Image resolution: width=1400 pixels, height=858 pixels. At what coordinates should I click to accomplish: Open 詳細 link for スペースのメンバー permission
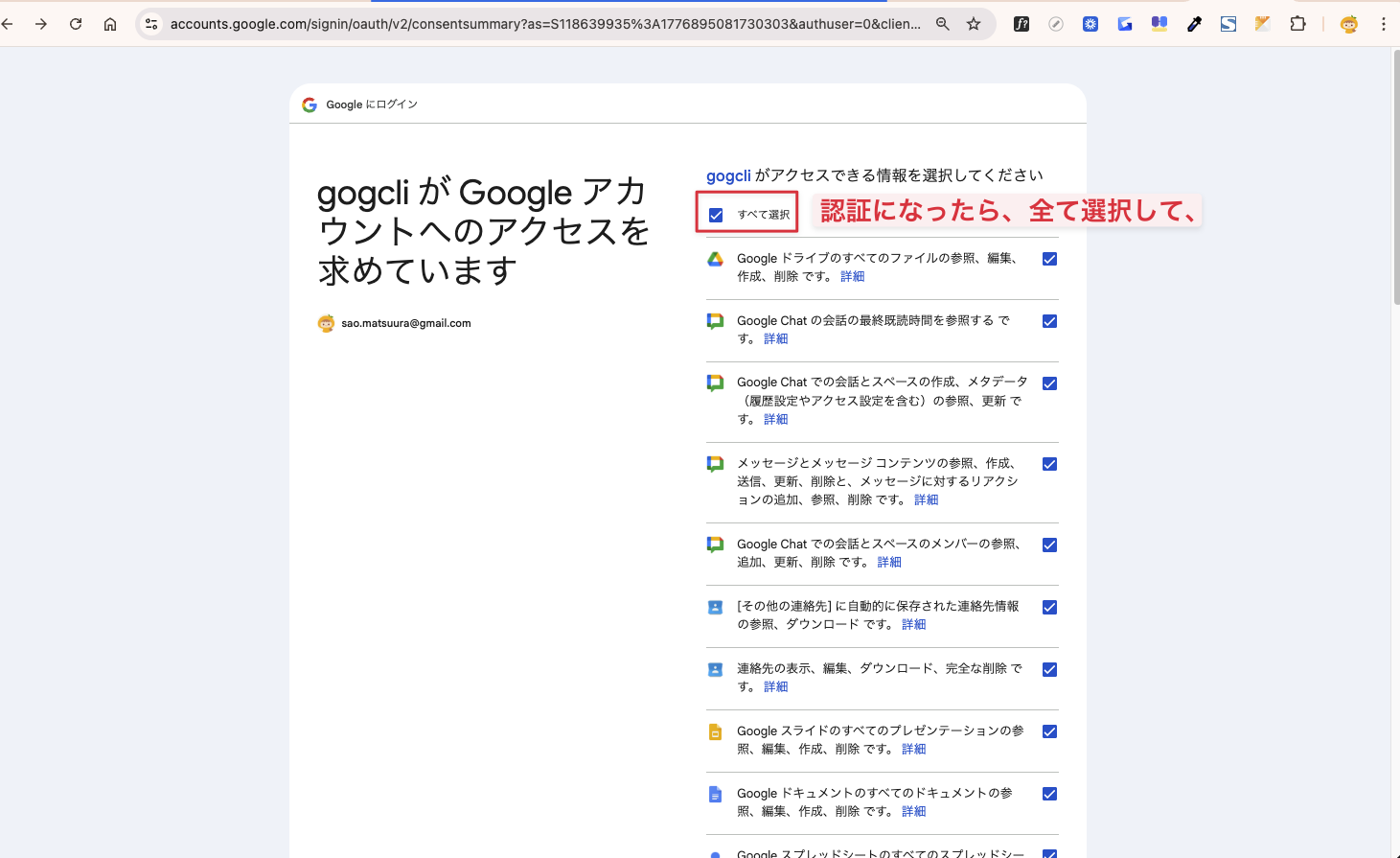(889, 562)
